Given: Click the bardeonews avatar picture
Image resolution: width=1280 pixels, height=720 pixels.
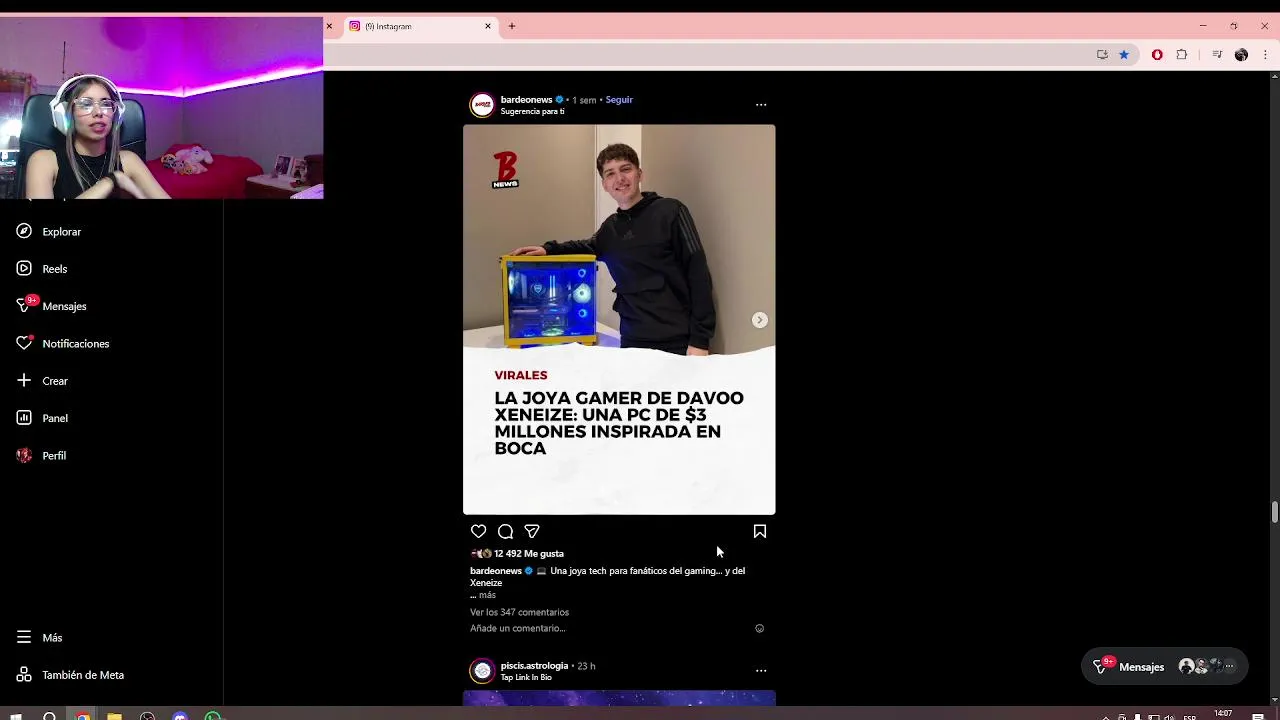Looking at the screenshot, I should tap(482, 105).
